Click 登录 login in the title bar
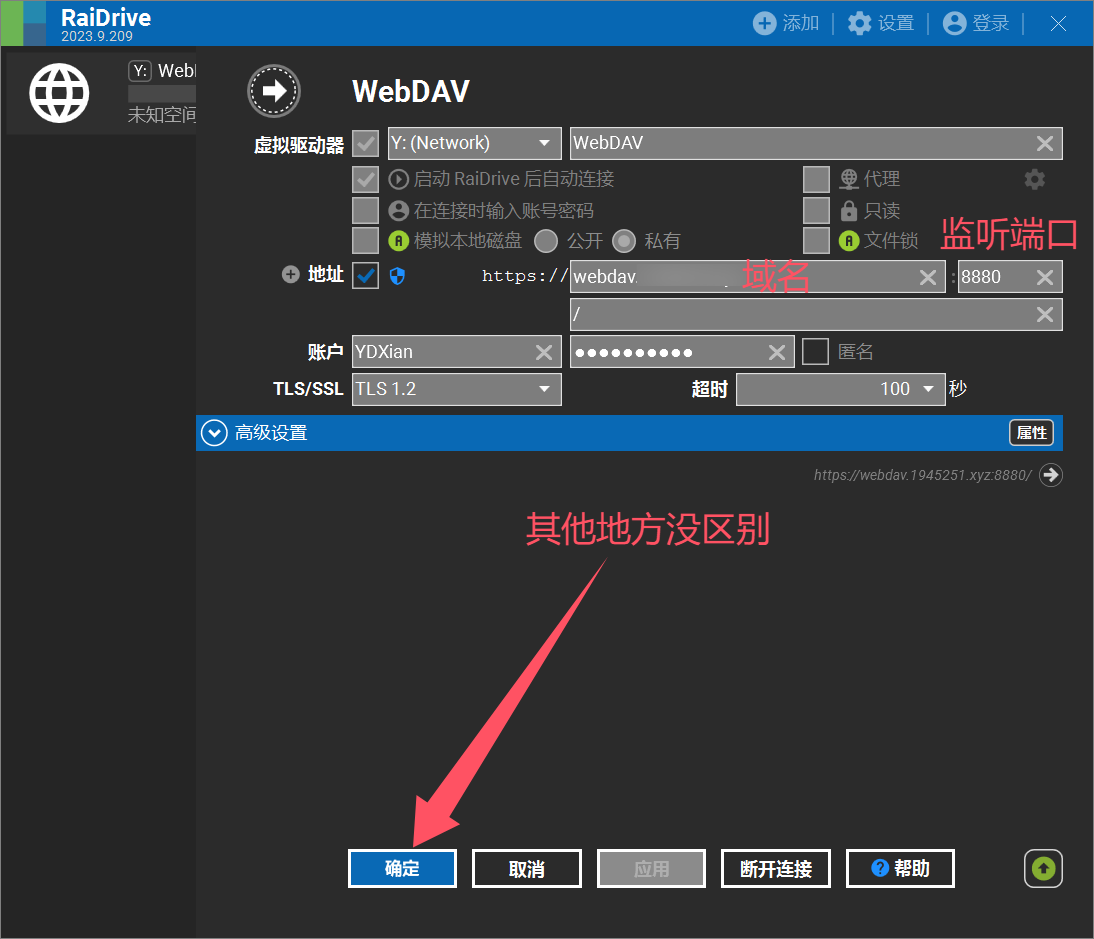The height and width of the screenshot is (939, 1094). tap(976, 23)
